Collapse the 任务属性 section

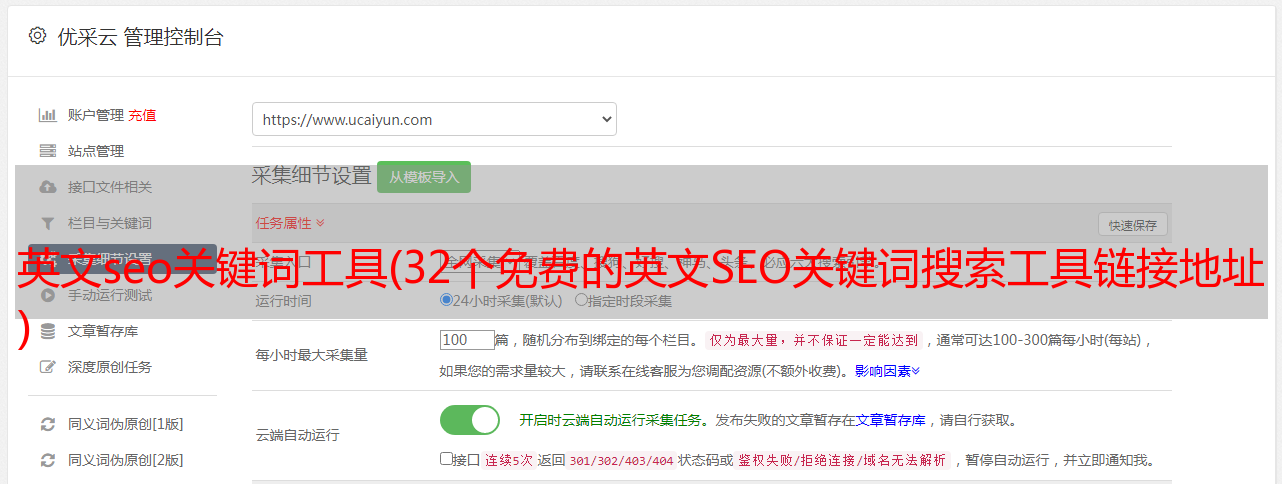click(290, 223)
